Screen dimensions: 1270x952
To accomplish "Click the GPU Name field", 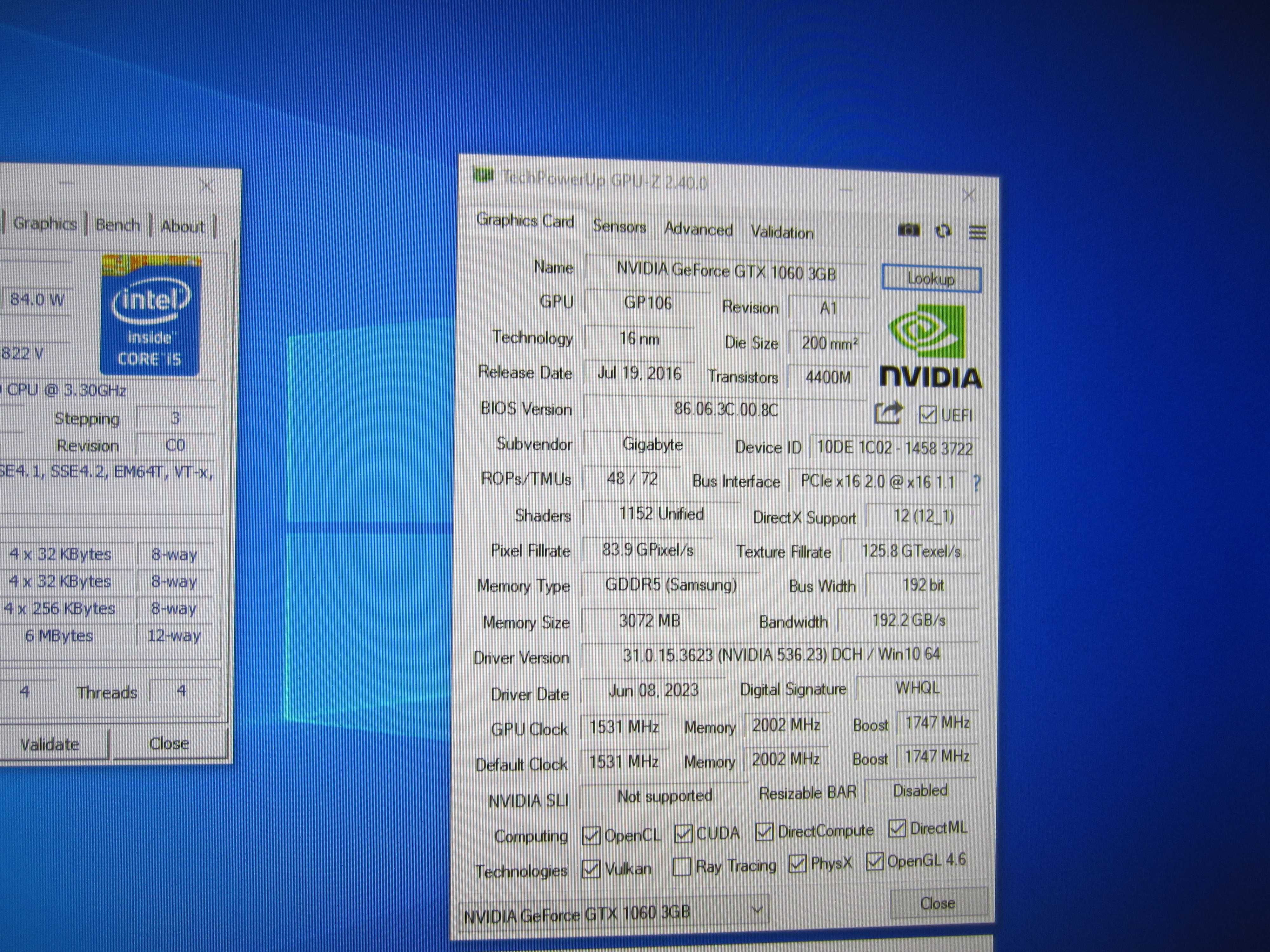I will tap(726, 271).
